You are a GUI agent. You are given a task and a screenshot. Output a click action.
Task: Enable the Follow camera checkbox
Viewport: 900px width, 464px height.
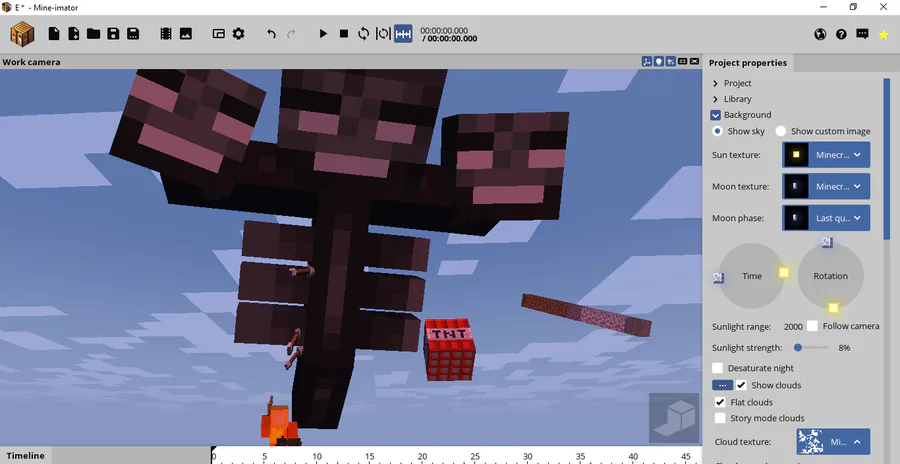pos(812,326)
